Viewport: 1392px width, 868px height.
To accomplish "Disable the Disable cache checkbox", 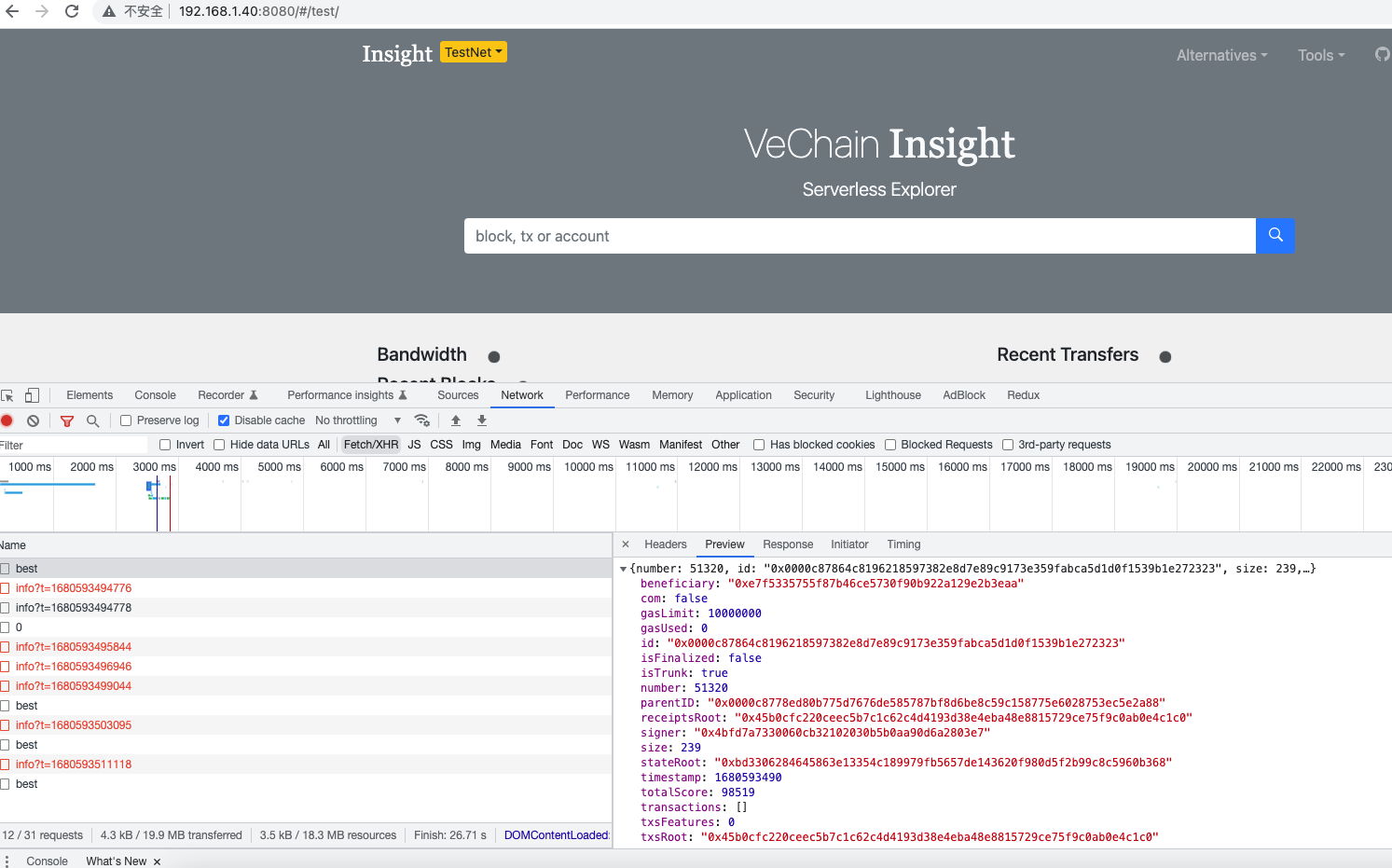I will click(x=224, y=420).
